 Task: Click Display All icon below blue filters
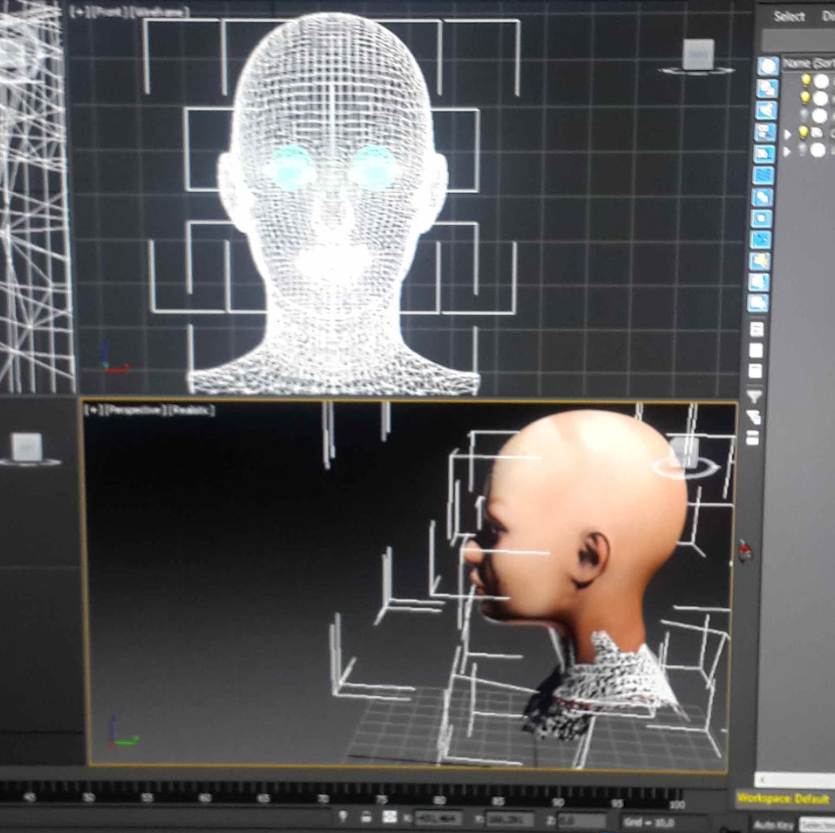(757, 329)
